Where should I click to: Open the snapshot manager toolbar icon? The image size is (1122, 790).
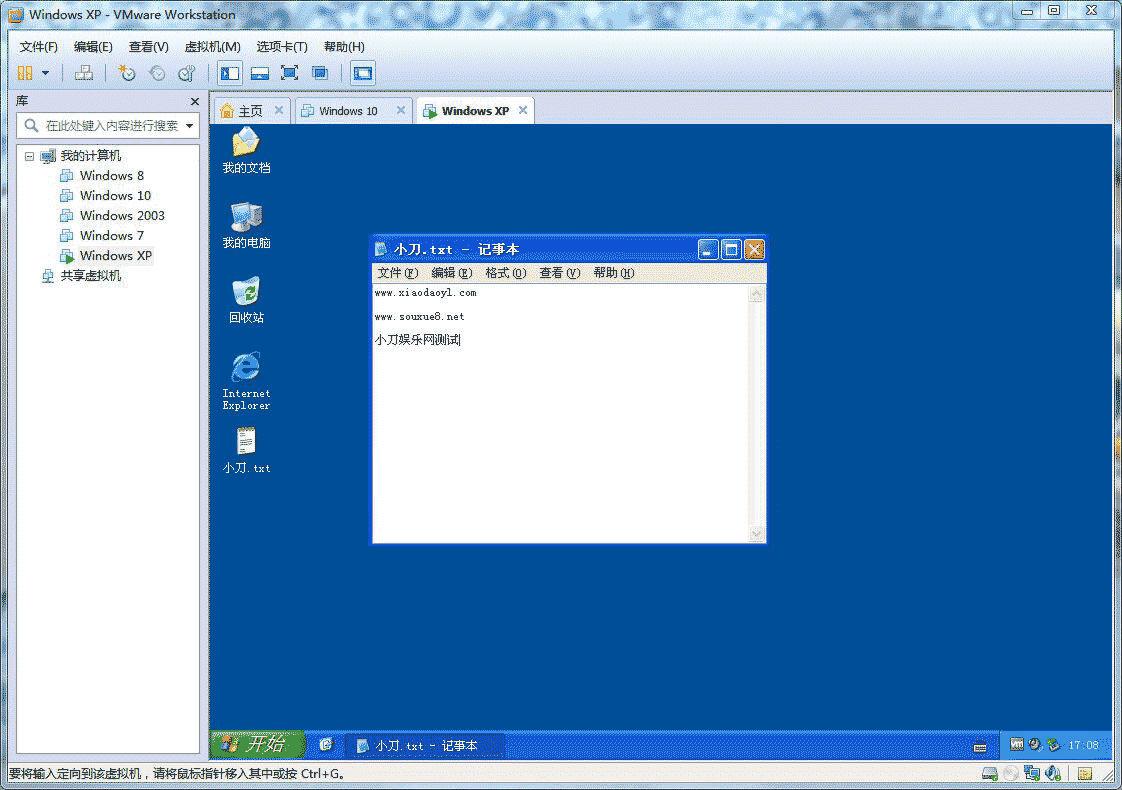pos(187,73)
